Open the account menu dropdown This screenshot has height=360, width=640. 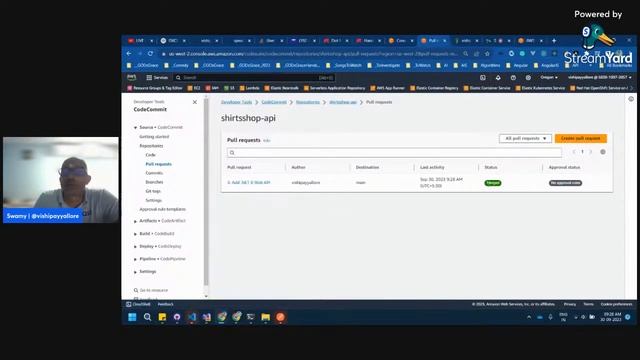click(599, 77)
